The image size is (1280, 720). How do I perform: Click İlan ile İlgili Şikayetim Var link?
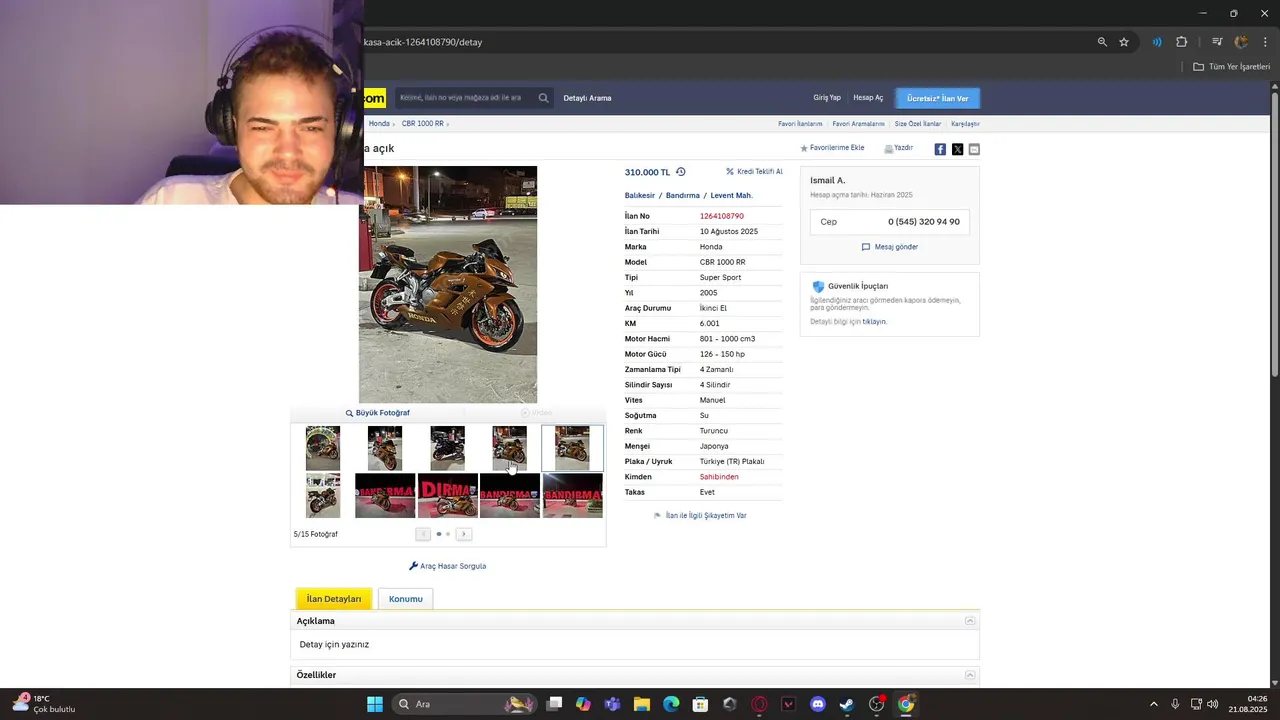(x=700, y=516)
